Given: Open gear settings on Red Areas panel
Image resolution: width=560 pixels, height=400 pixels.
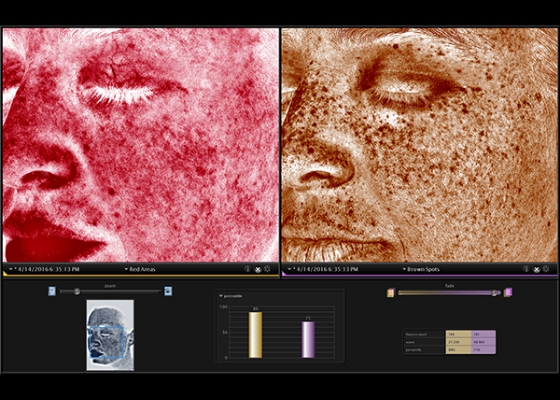Looking at the screenshot, I should click(267, 269).
